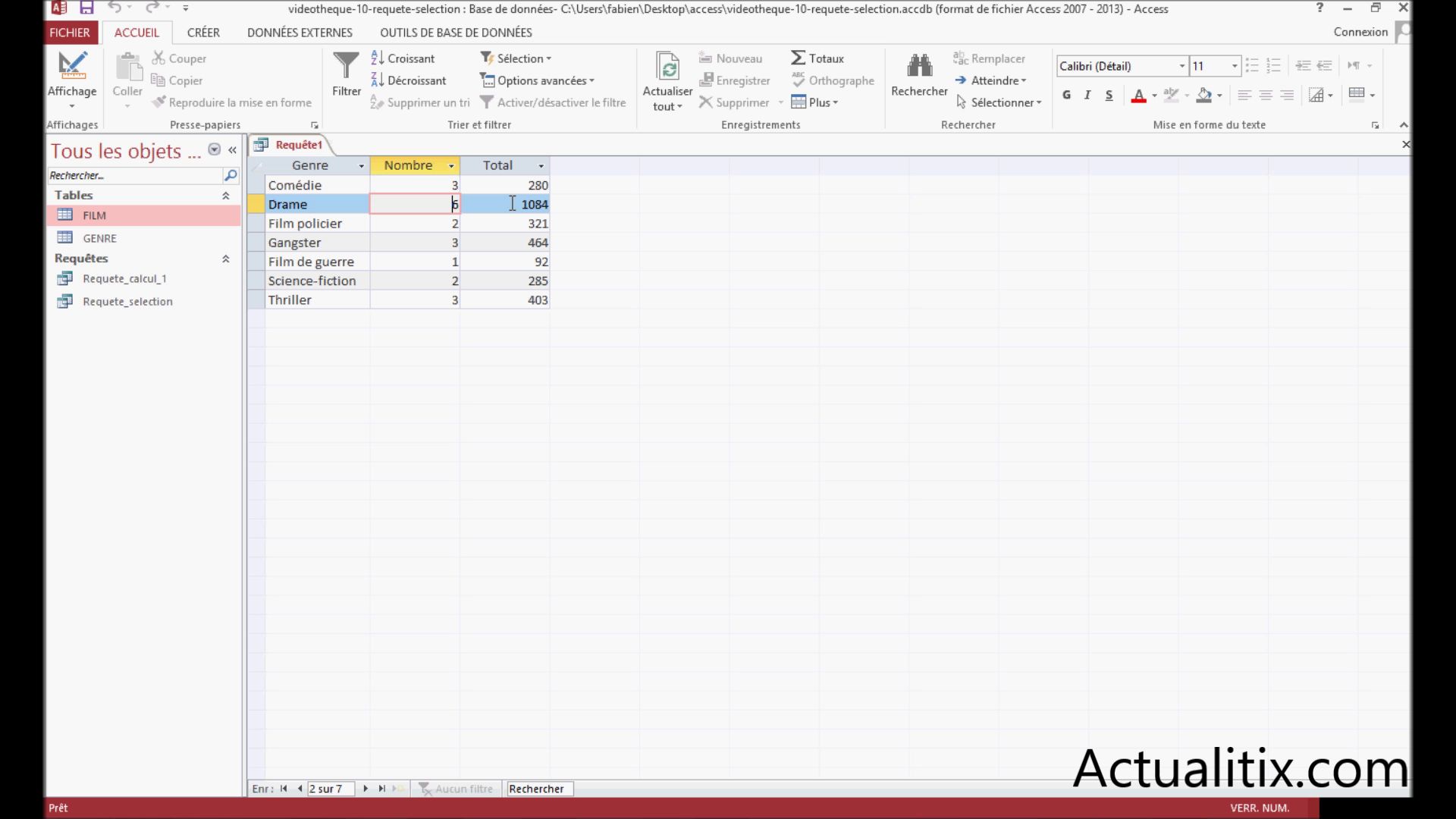Select the Thriller genre cell
The image size is (1456, 819).
tap(317, 300)
